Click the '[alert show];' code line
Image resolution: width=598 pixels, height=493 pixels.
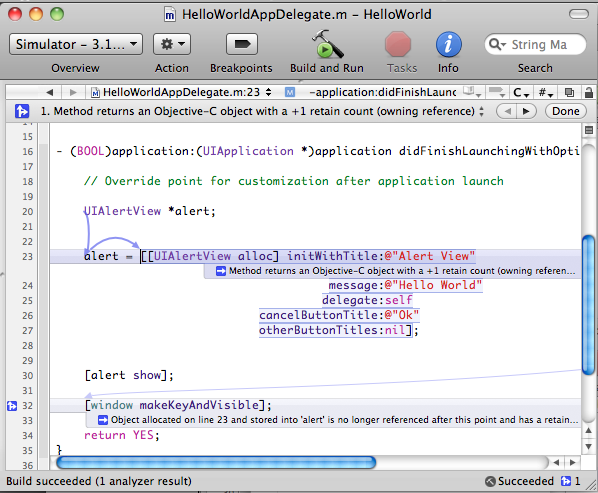click(x=129, y=375)
